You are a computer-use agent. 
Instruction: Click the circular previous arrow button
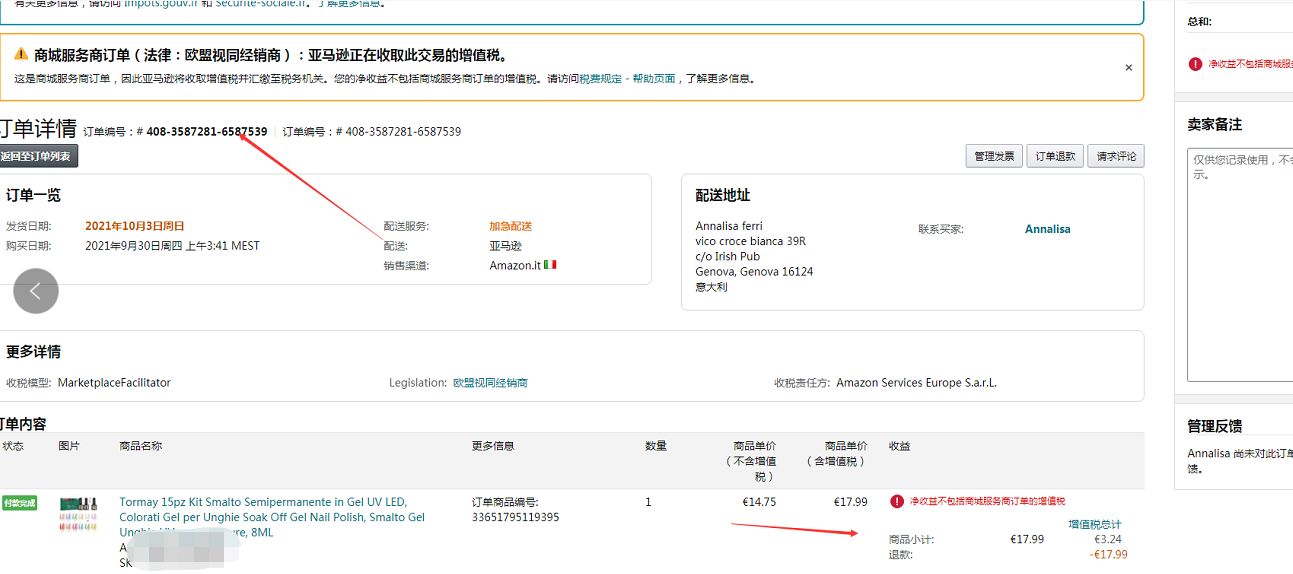[x=36, y=291]
